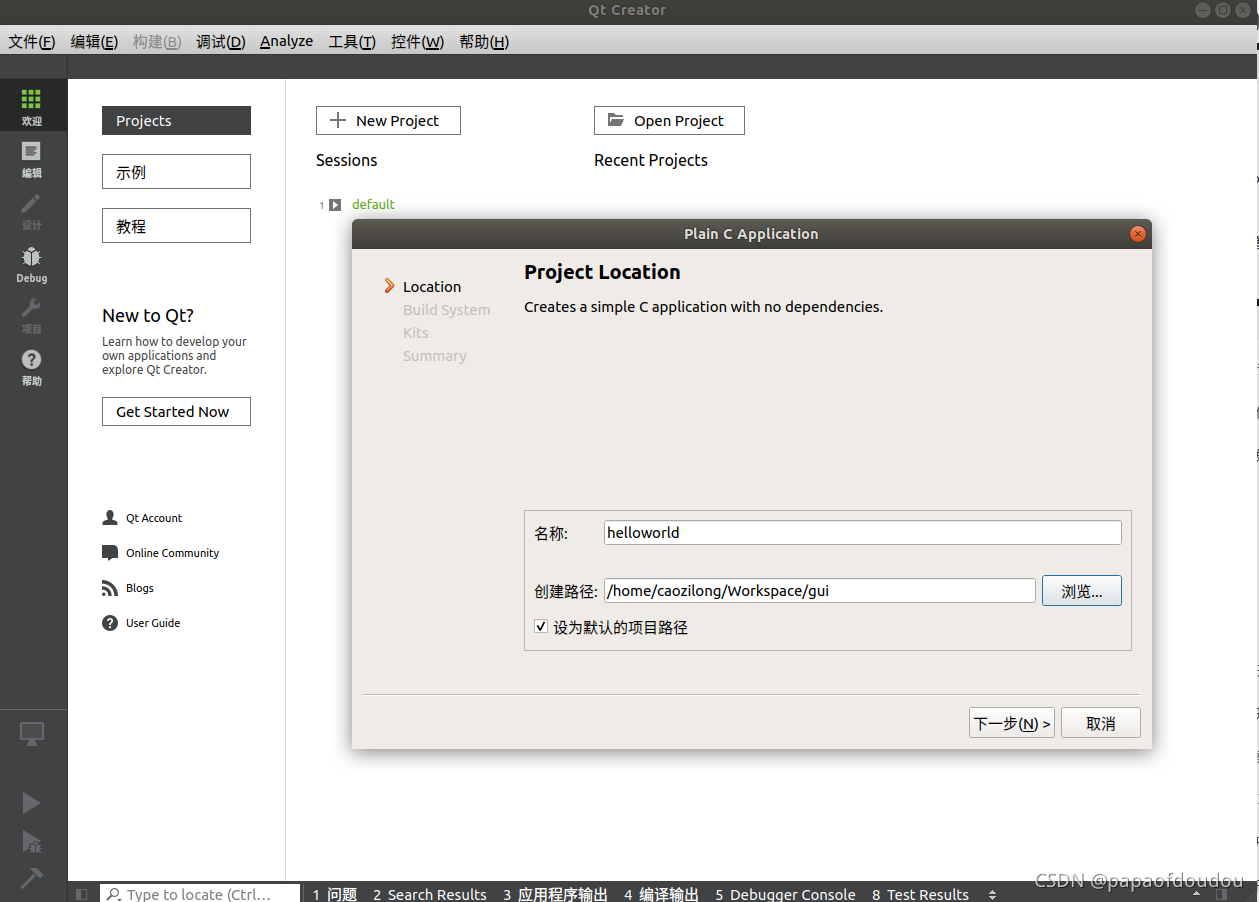Viewport: 1259px width, 902px height.
Task: Start debugging with the Run-debug icon
Action: [31, 842]
